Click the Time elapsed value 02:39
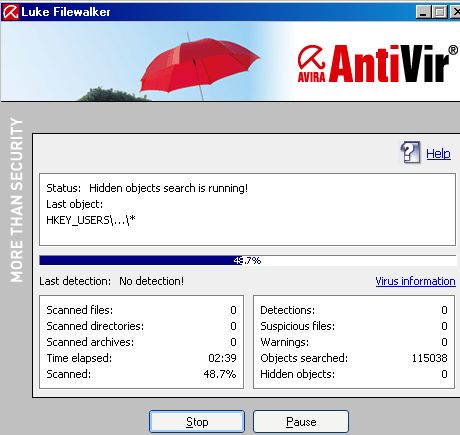The height and width of the screenshot is (435, 460). click(222, 358)
